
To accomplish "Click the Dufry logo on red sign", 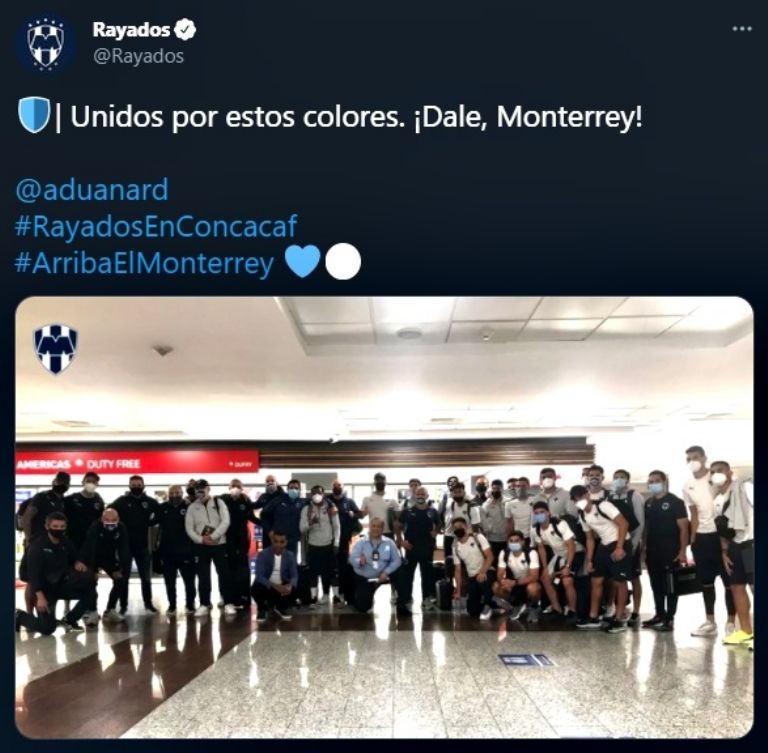I will [x=242, y=464].
